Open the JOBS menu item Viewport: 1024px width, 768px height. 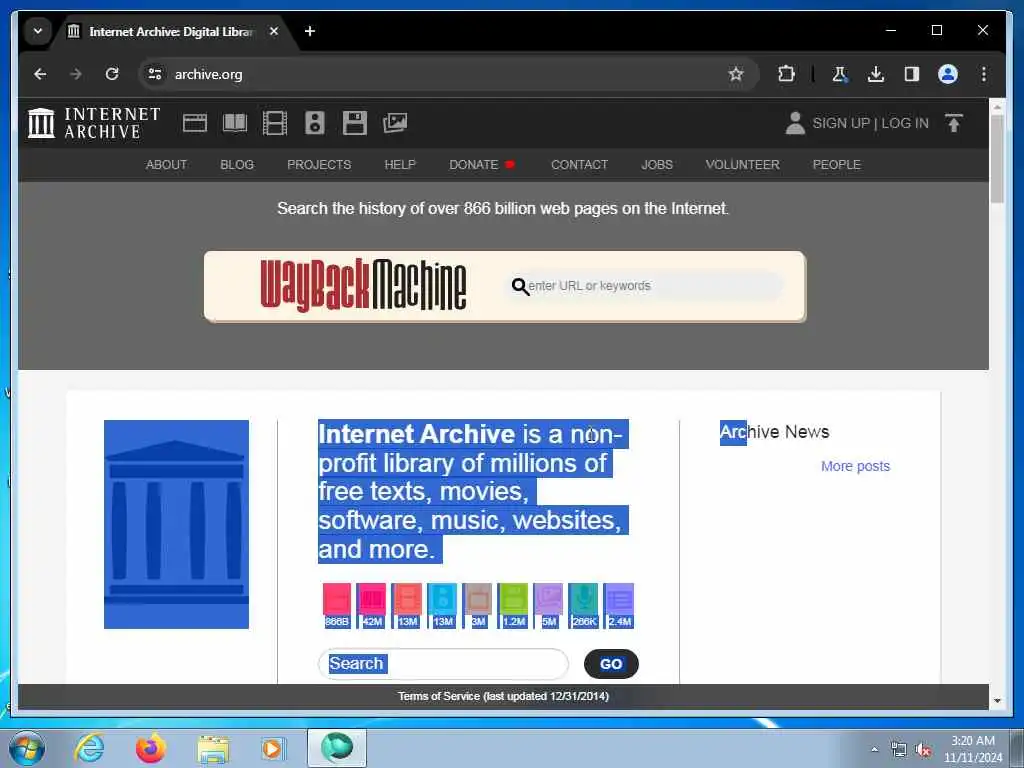pyautogui.click(x=657, y=165)
